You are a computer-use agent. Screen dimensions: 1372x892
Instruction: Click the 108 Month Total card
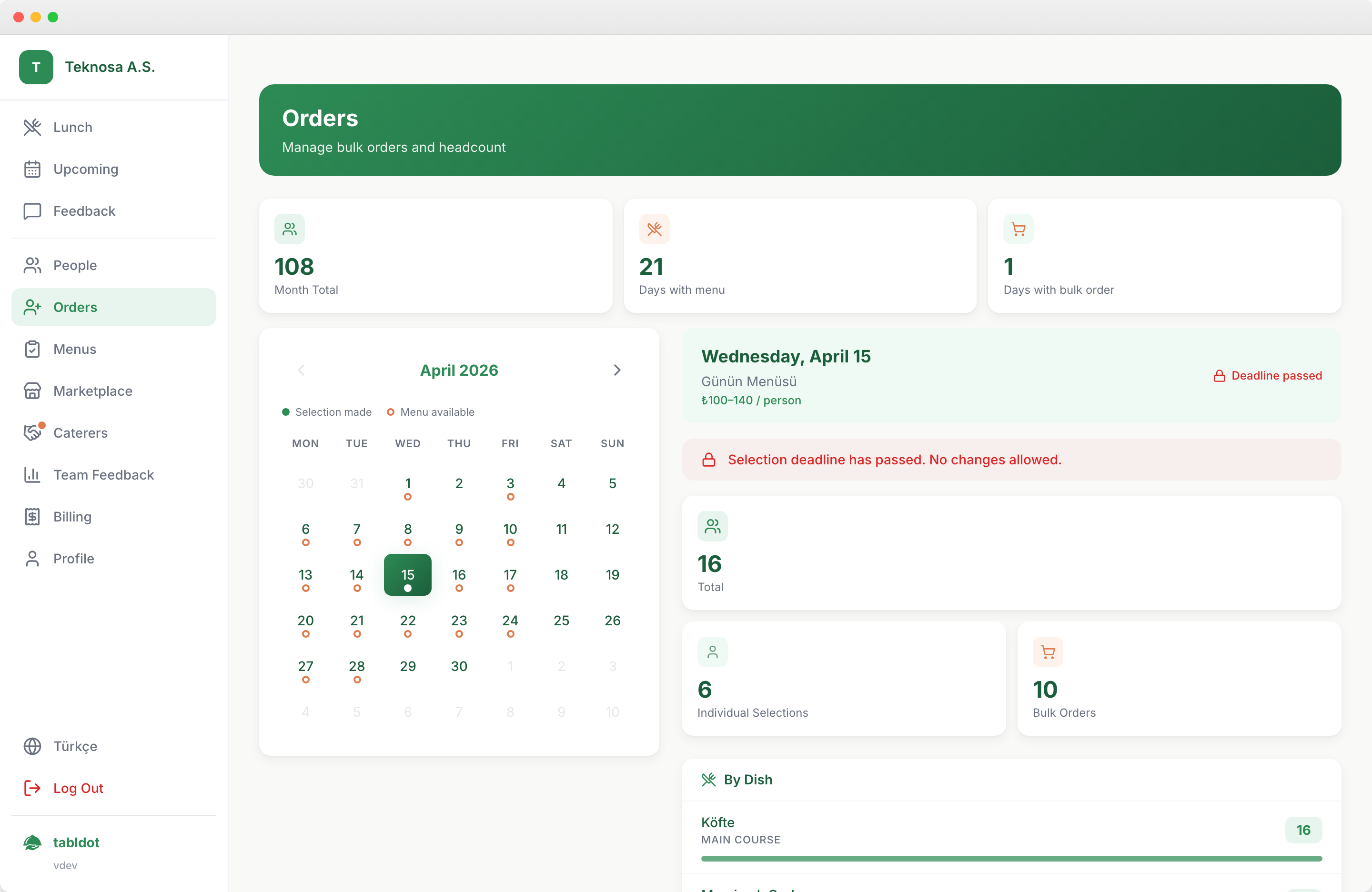[436, 256]
